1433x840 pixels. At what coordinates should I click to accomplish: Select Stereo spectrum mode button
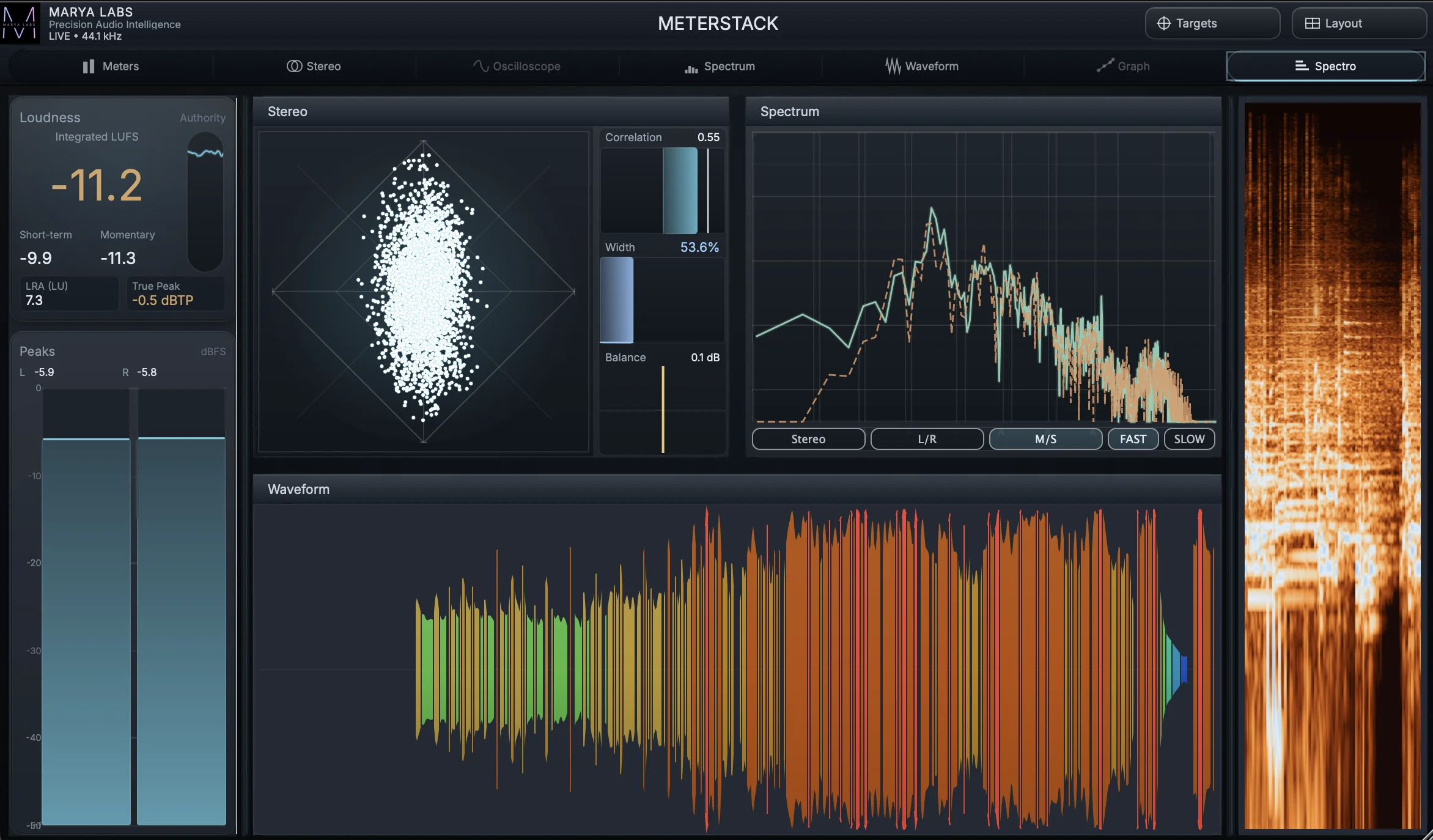click(808, 439)
